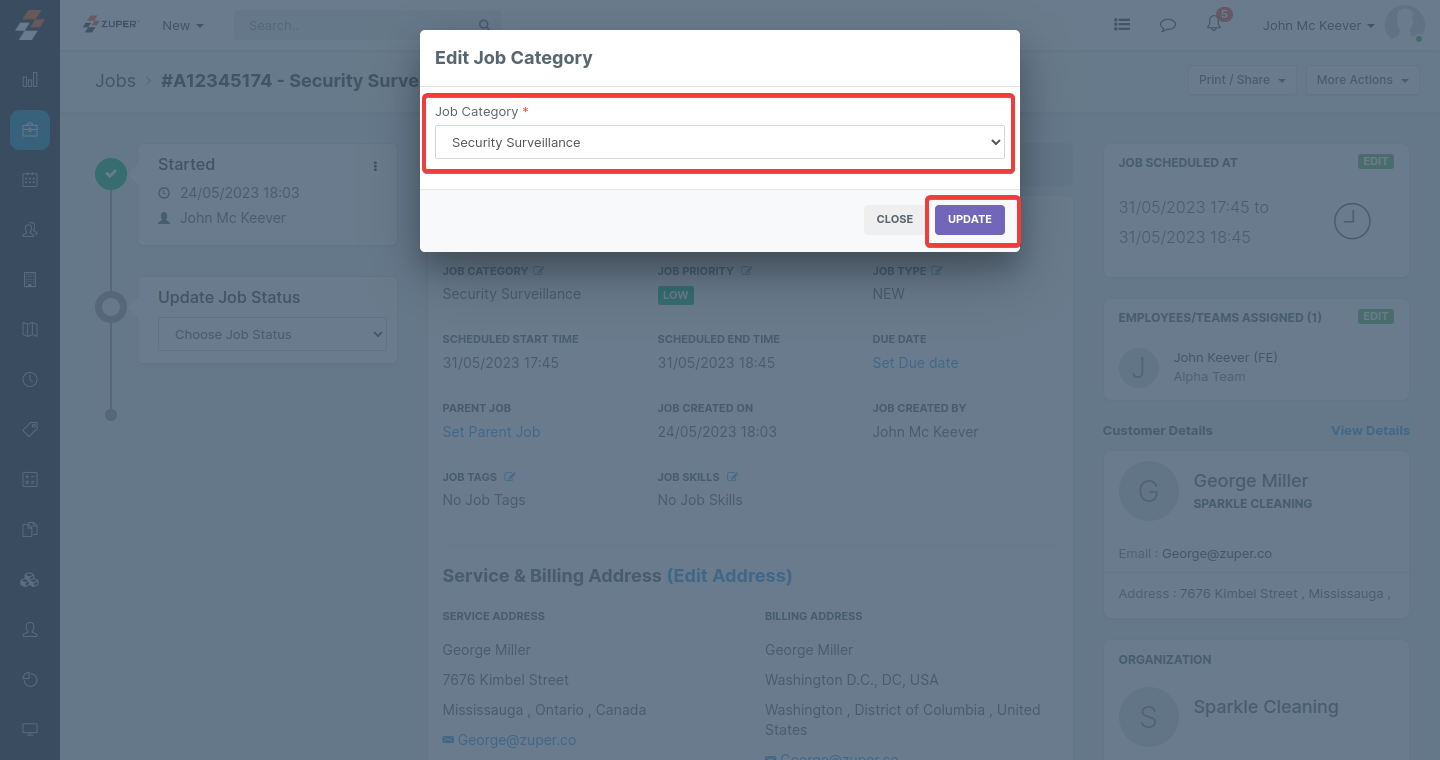
Task: Click the John Mc Keever profile avatar
Action: pyautogui.click(x=1403, y=25)
